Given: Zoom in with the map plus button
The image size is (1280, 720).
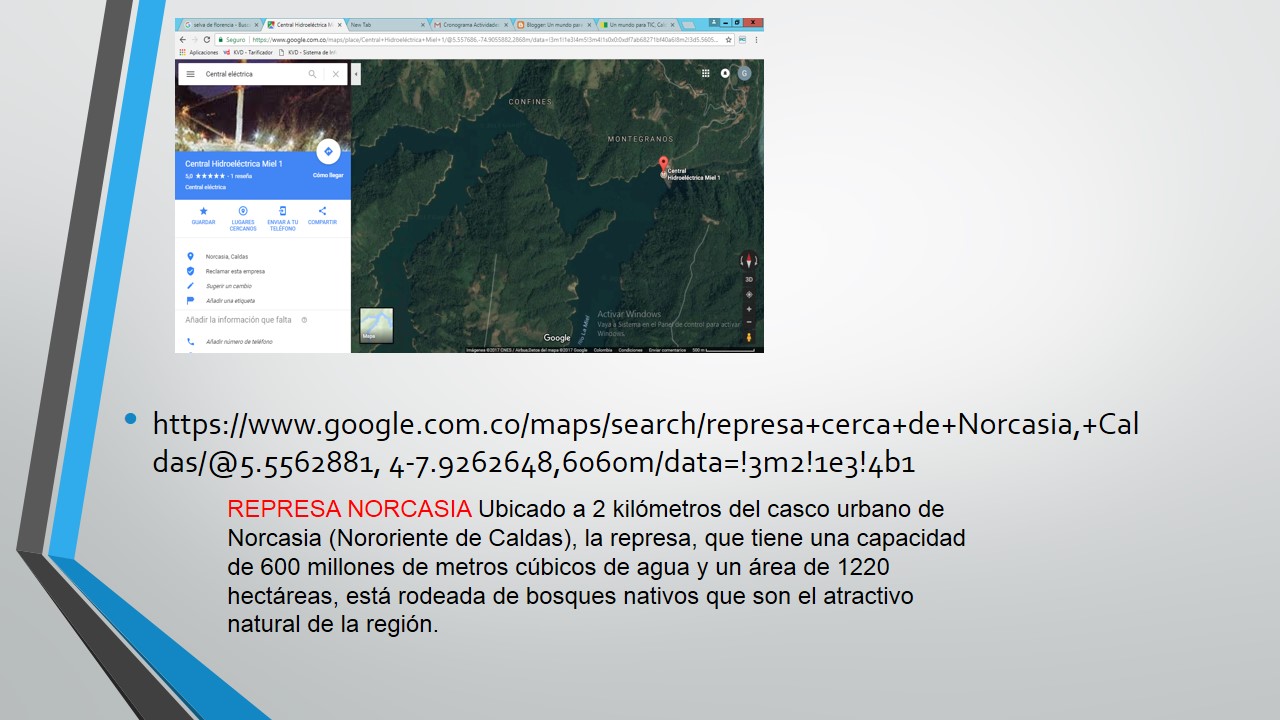Looking at the screenshot, I should [749, 309].
